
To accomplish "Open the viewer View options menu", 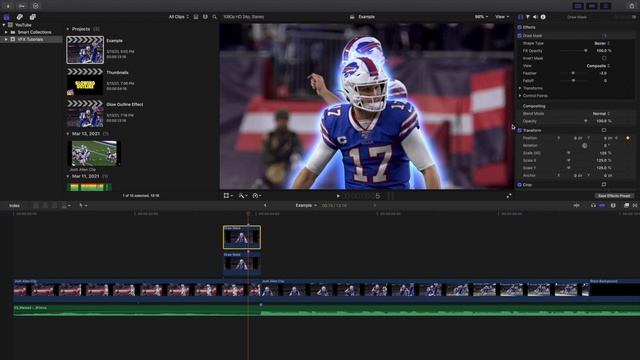I will tap(502, 17).
